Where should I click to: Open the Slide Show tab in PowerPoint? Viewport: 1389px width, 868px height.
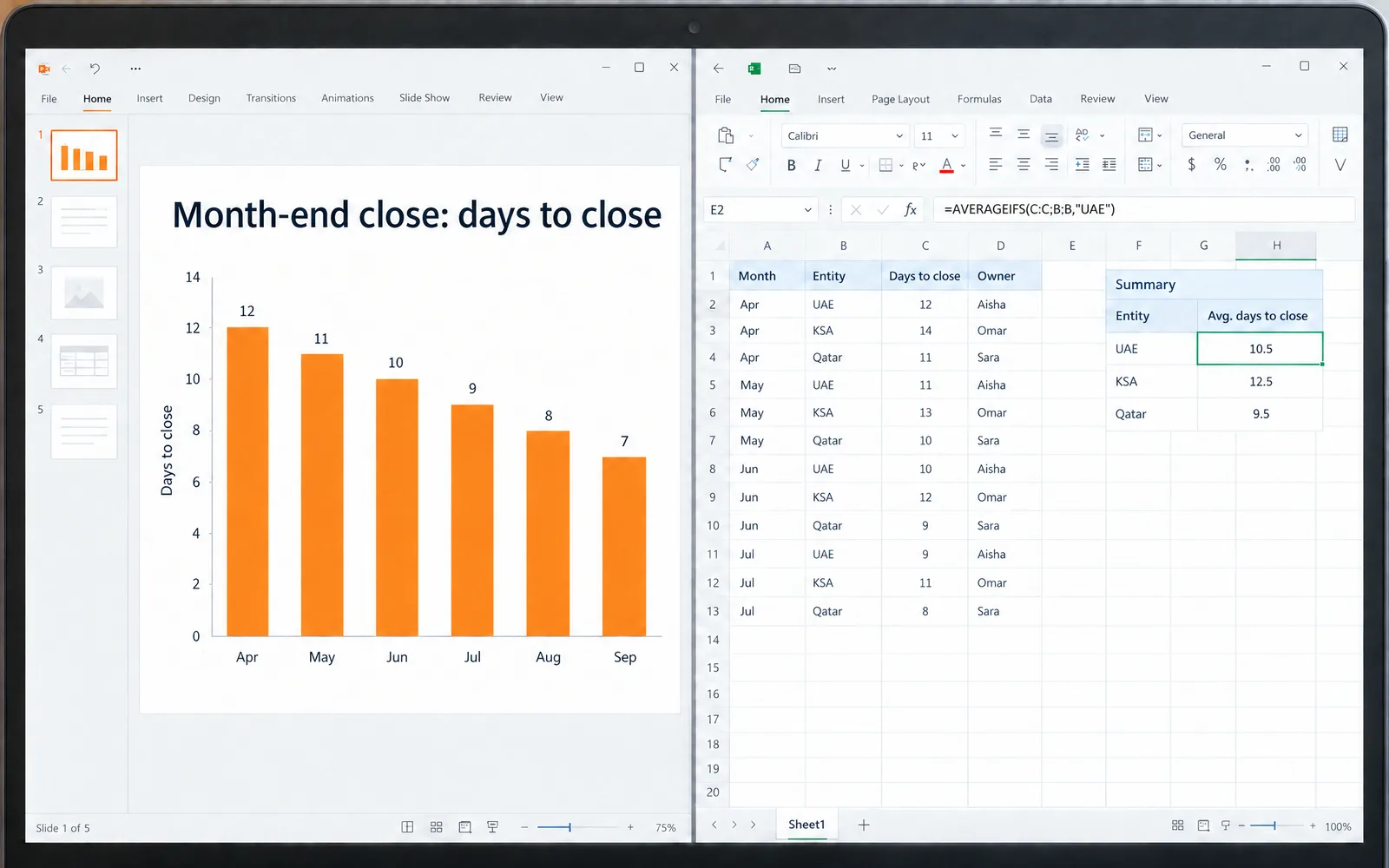425,98
